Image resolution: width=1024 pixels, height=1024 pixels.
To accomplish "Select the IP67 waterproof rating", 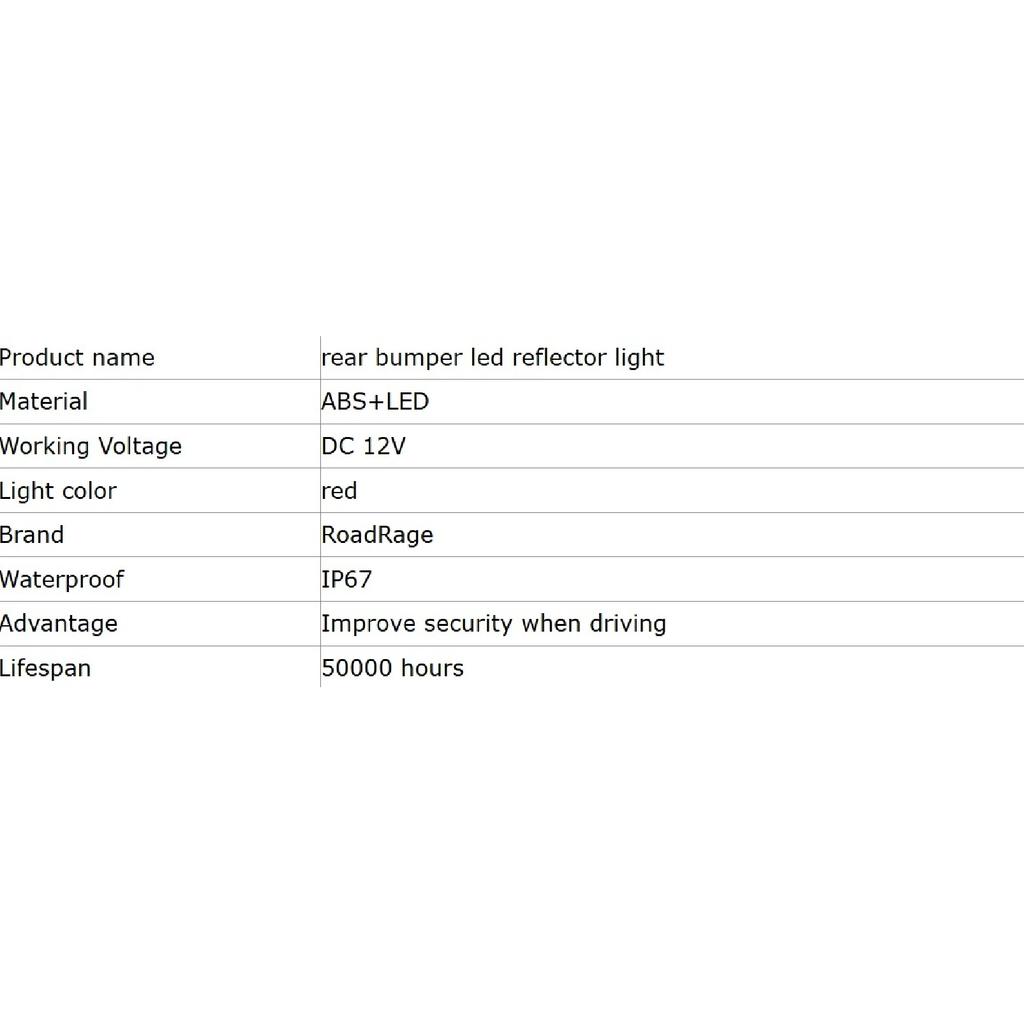I will (x=346, y=579).
